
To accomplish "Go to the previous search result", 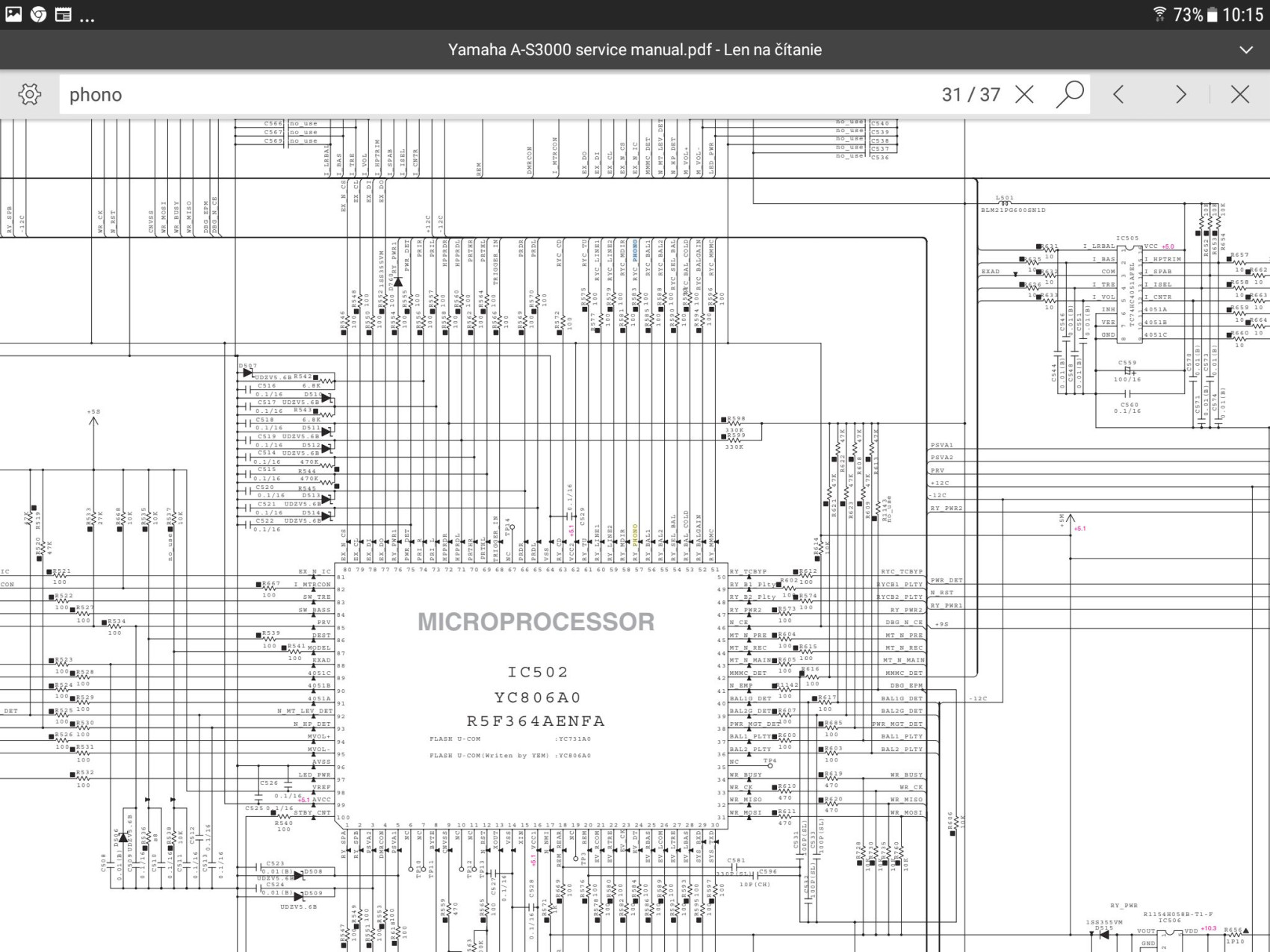I will 1118,94.
